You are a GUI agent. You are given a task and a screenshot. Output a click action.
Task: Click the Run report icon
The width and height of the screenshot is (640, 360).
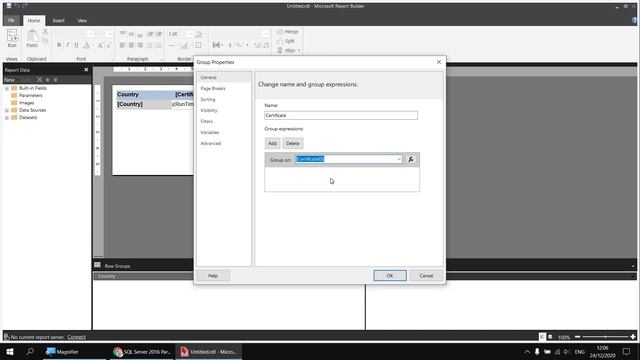[12, 38]
